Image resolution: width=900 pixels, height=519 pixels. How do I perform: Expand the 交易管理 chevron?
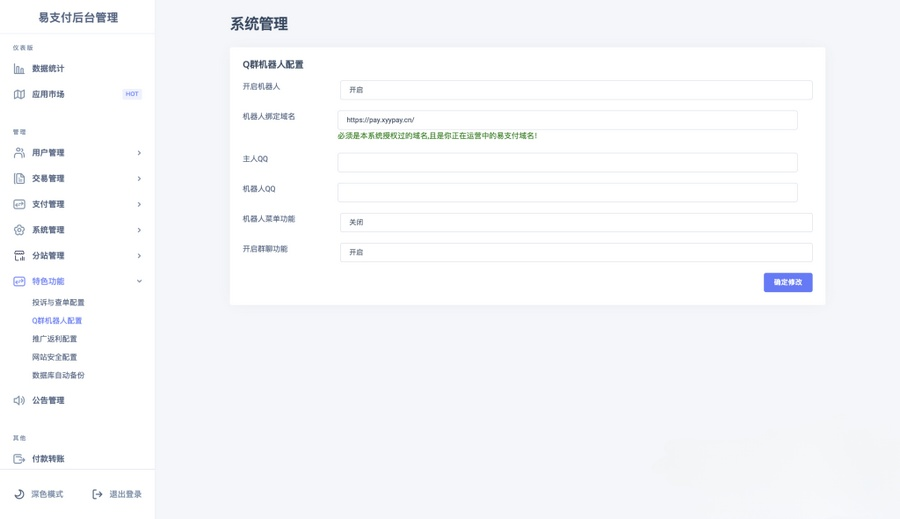139,179
